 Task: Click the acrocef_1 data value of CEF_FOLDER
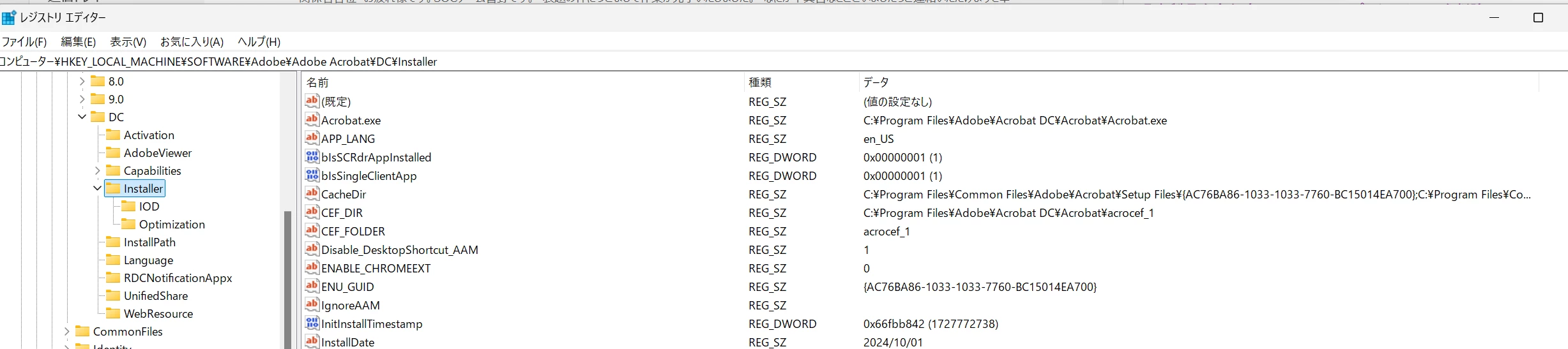point(887,231)
